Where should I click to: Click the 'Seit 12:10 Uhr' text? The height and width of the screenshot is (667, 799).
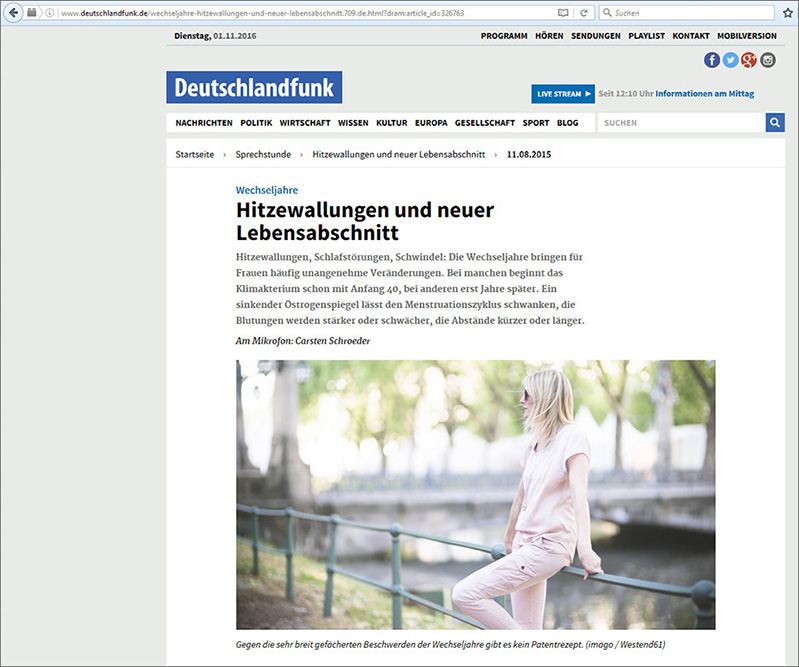[x=626, y=94]
